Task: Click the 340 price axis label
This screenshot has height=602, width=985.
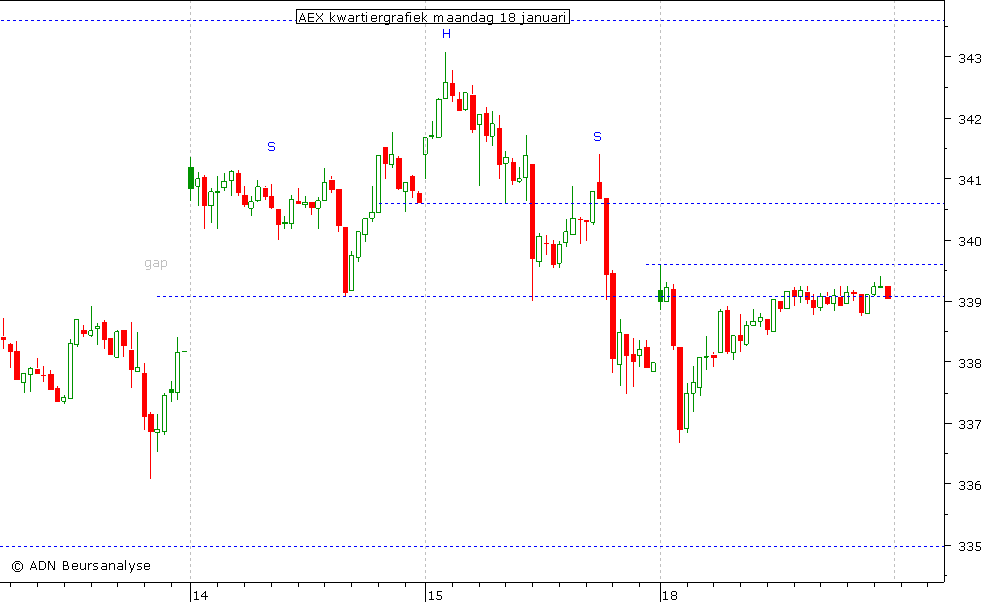Action: coord(969,241)
